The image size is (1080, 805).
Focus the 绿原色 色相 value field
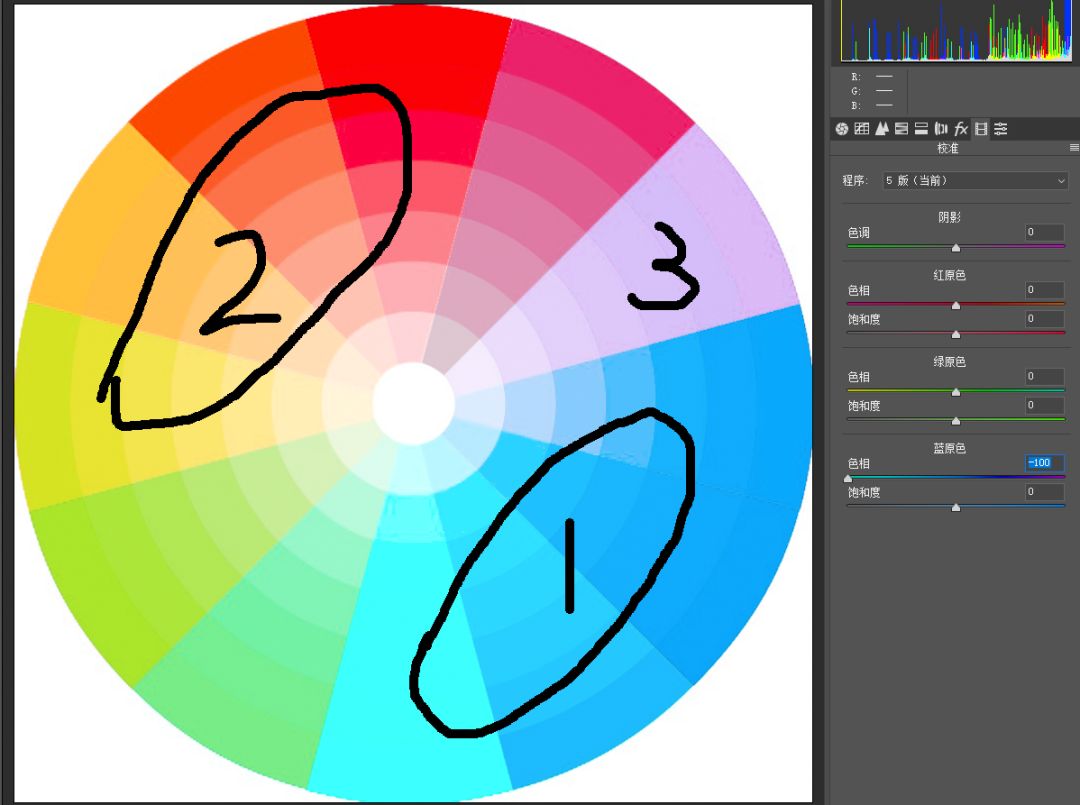pyautogui.click(x=1044, y=377)
